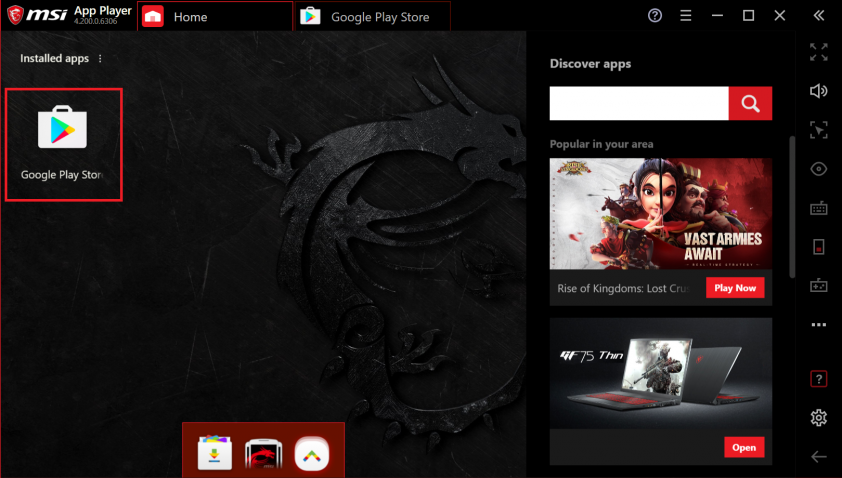Click the cursor lock icon in sidebar
The width and height of the screenshot is (842, 478).
pos(818,130)
